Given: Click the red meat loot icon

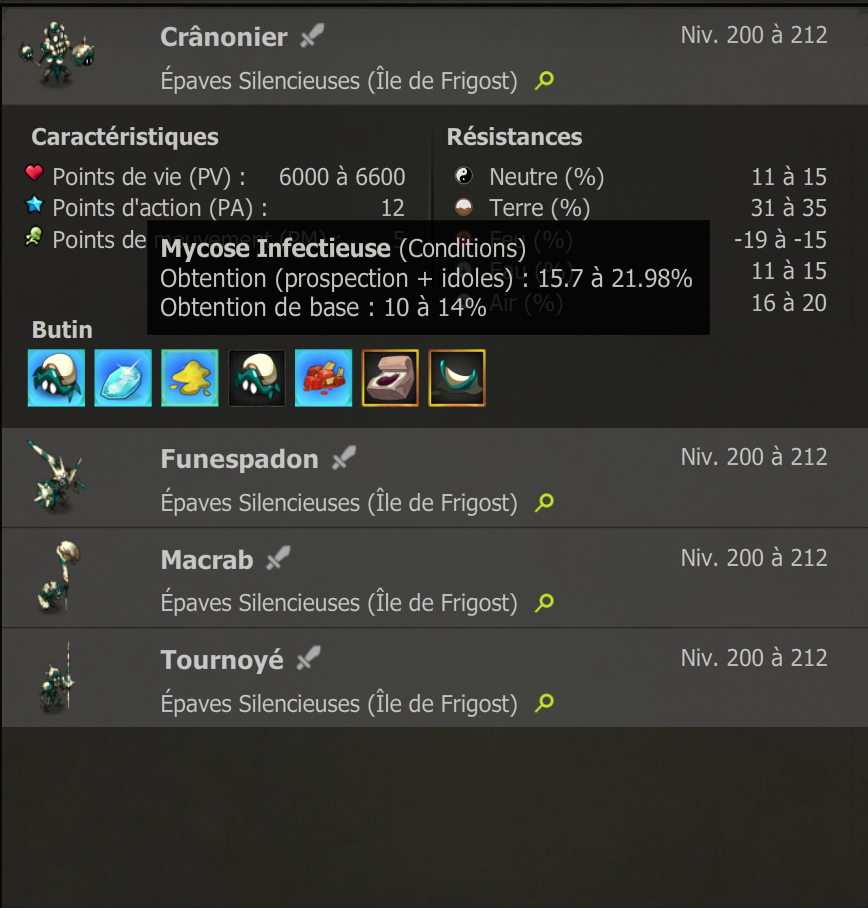Looking at the screenshot, I should 323,378.
